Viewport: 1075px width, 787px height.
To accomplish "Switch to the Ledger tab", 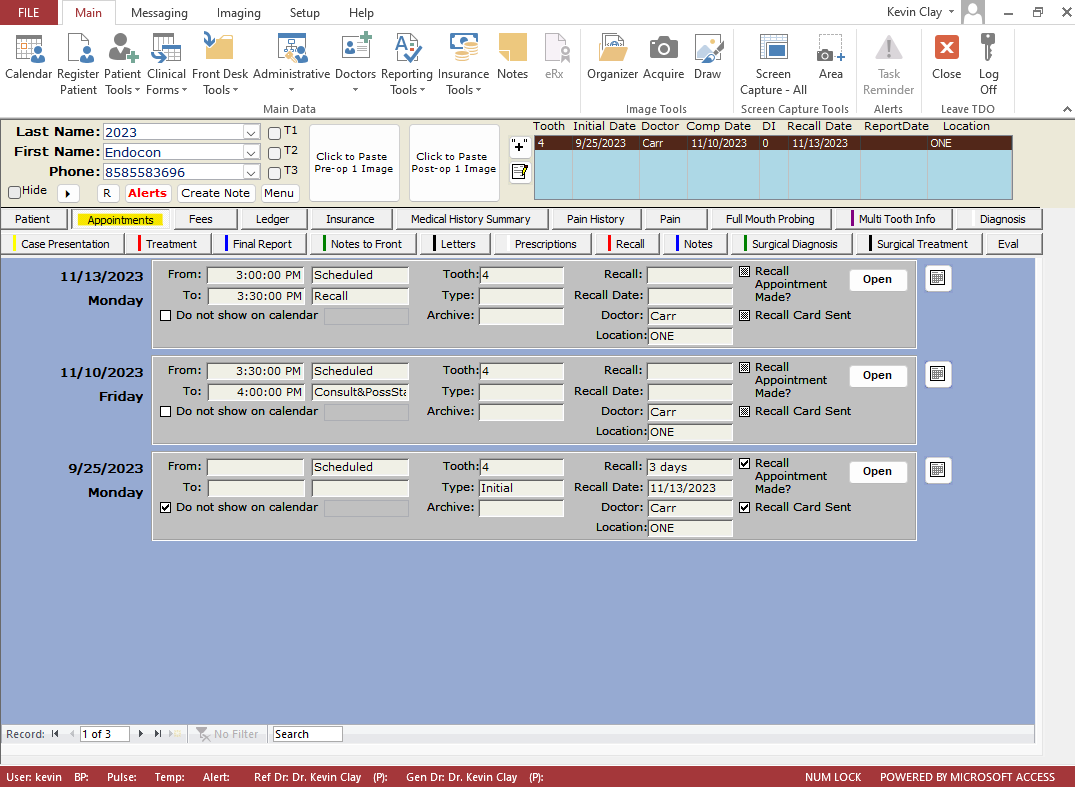I will tap(272, 219).
